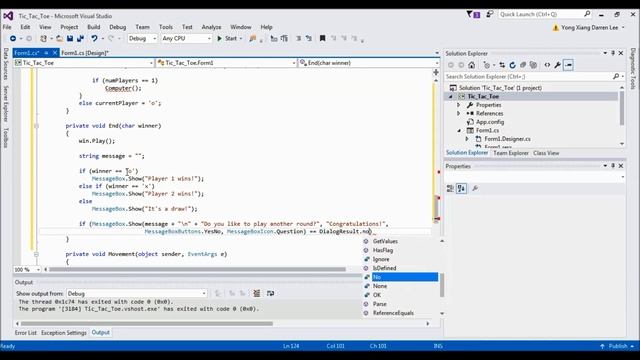Expand Form1.Designer.cs node
640x360 pixels.
[467, 139]
